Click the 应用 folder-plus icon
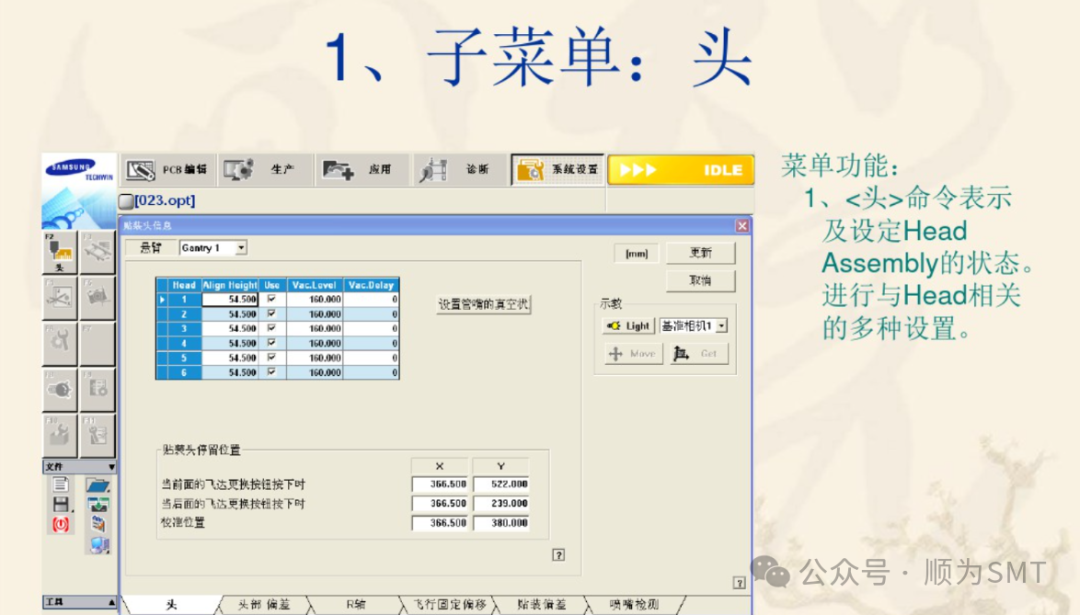Viewport: 1080px width, 615px height. click(x=338, y=169)
